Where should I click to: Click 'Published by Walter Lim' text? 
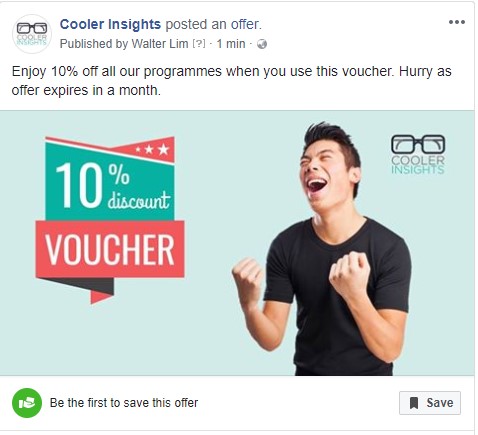[x=124, y=44]
